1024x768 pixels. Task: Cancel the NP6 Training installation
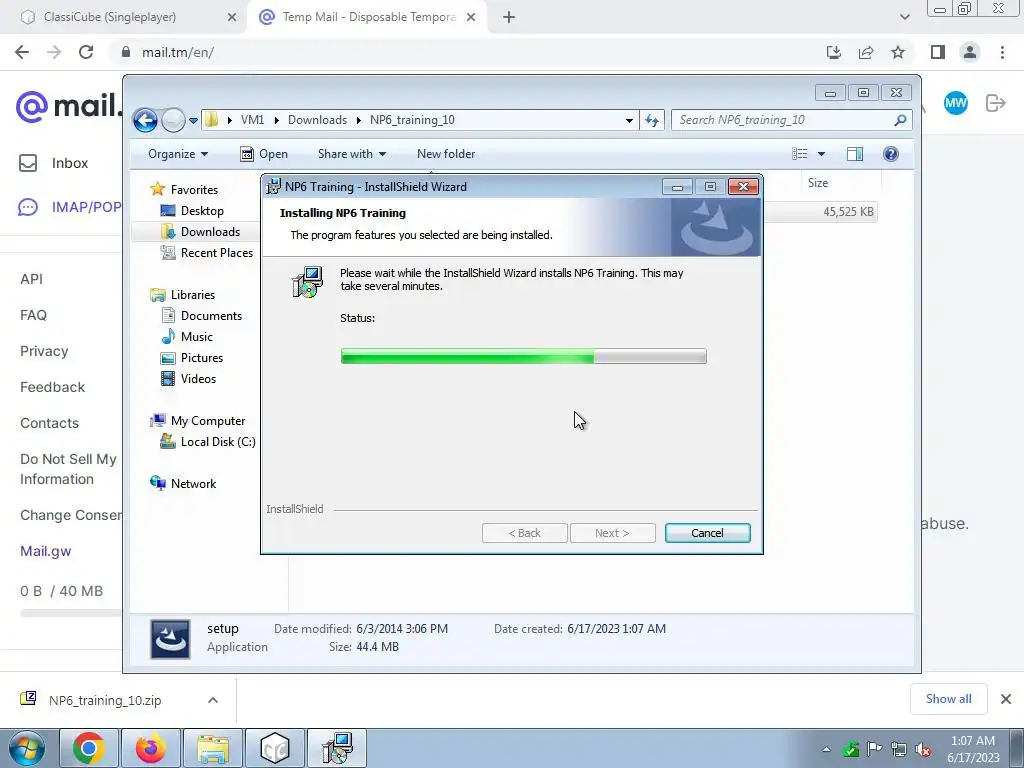[x=707, y=533]
